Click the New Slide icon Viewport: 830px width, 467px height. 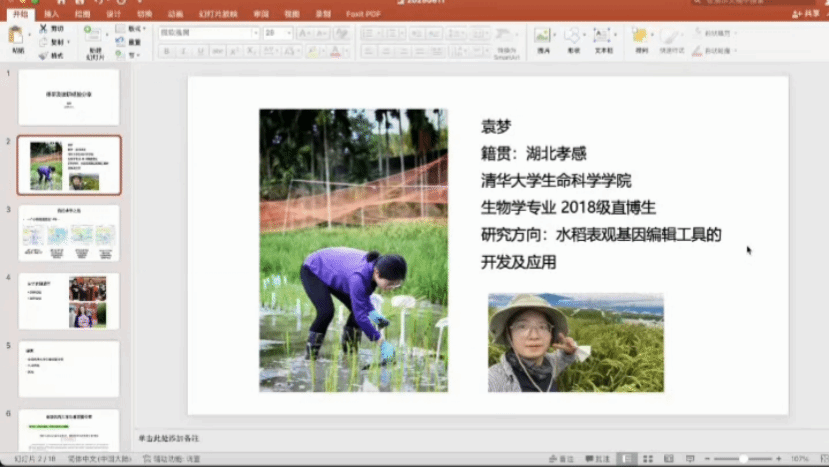[x=93, y=38]
